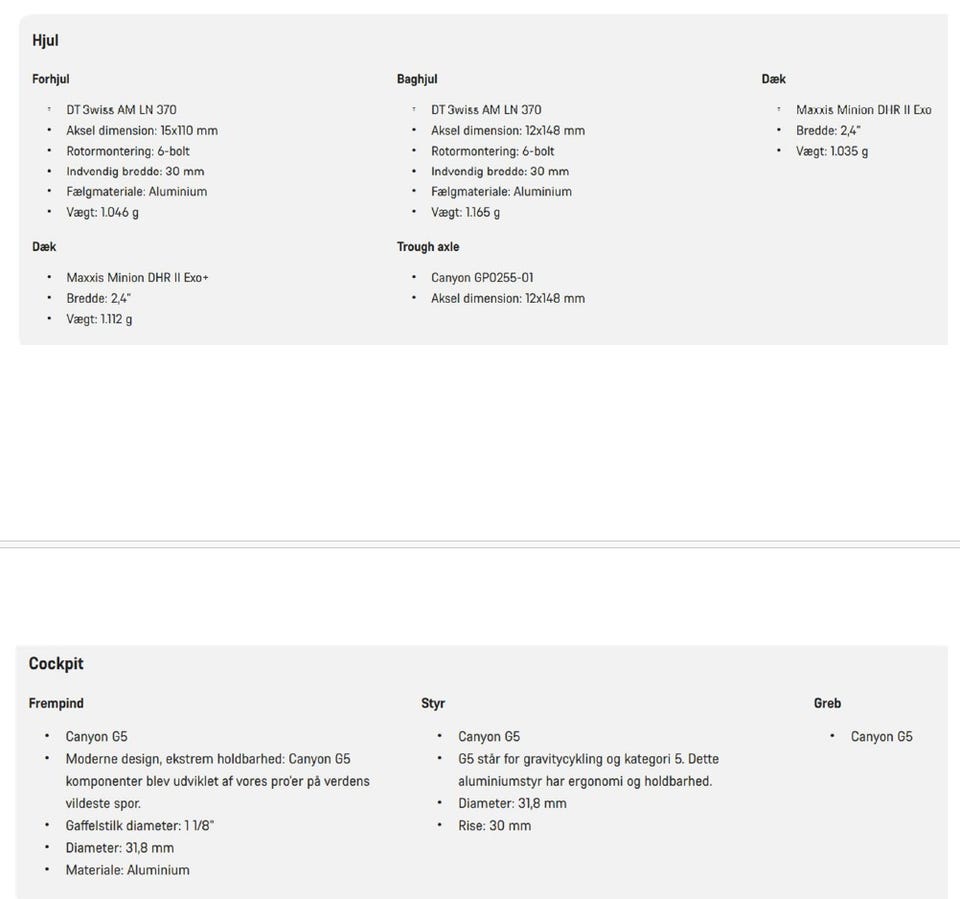
Task: Click the Rise: 30 mm entry
Action: click(495, 826)
